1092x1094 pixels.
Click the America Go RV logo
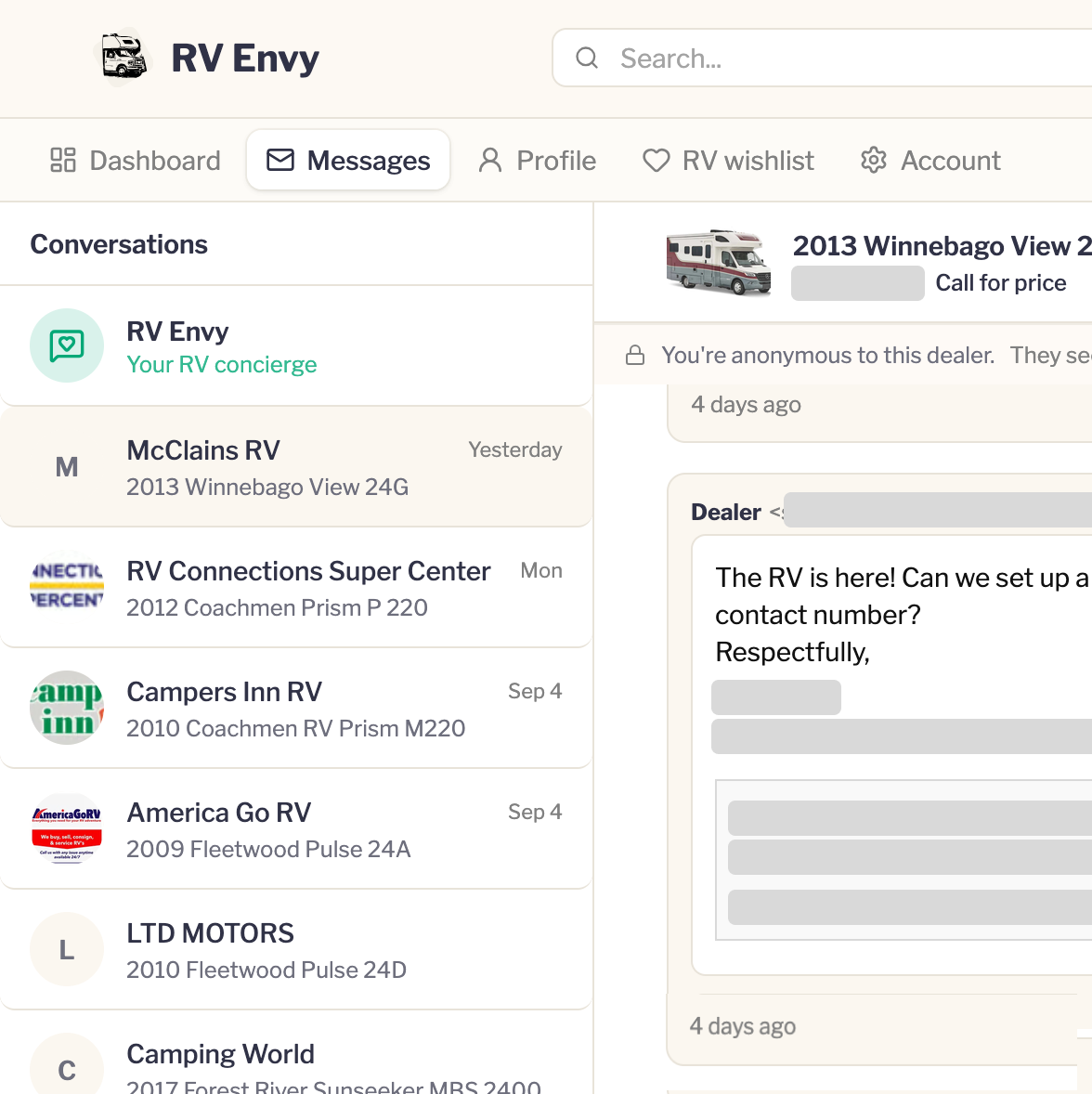point(67,828)
